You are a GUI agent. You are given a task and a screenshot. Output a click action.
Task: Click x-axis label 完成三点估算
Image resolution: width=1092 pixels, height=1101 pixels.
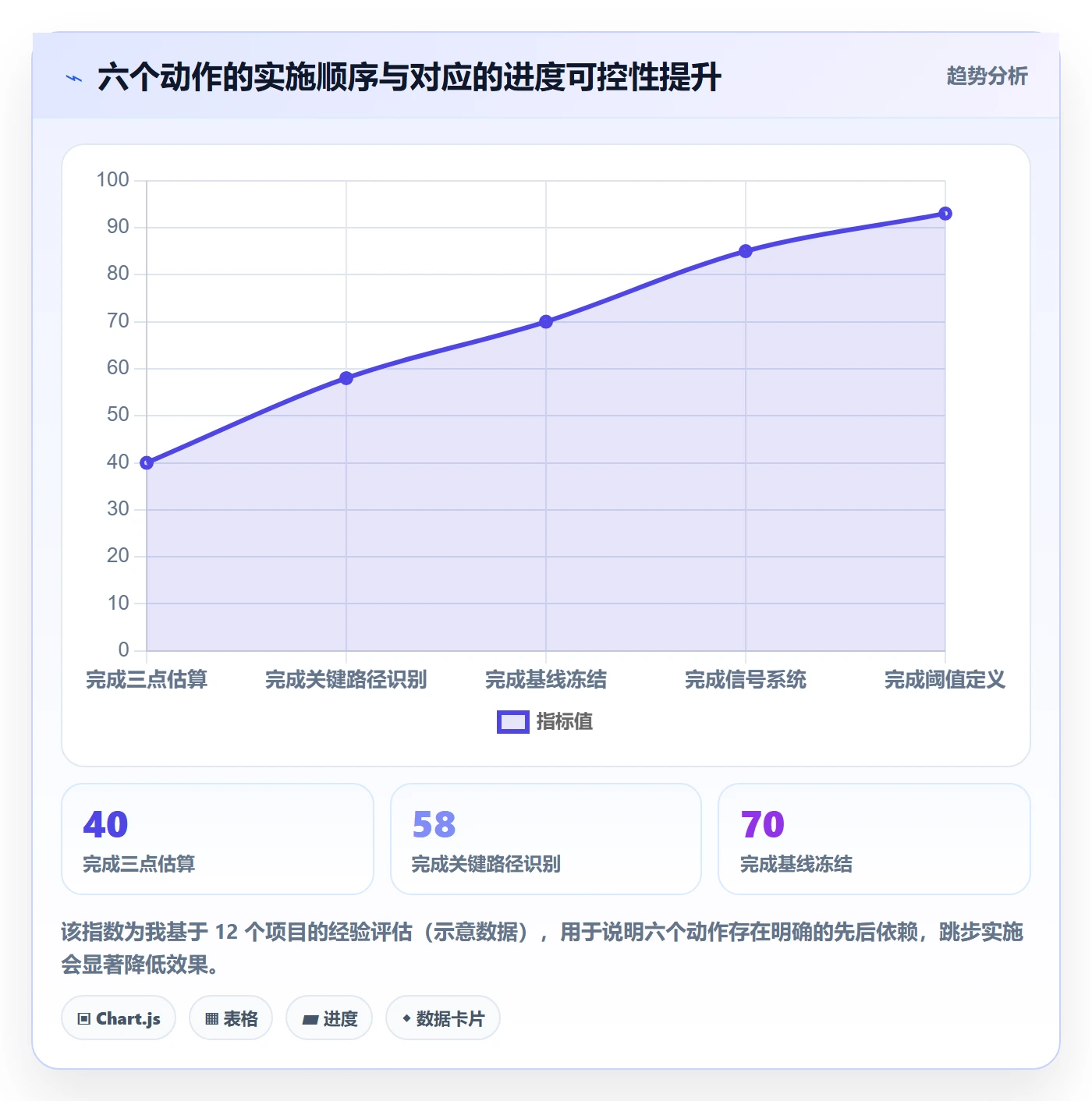[147, 680]
